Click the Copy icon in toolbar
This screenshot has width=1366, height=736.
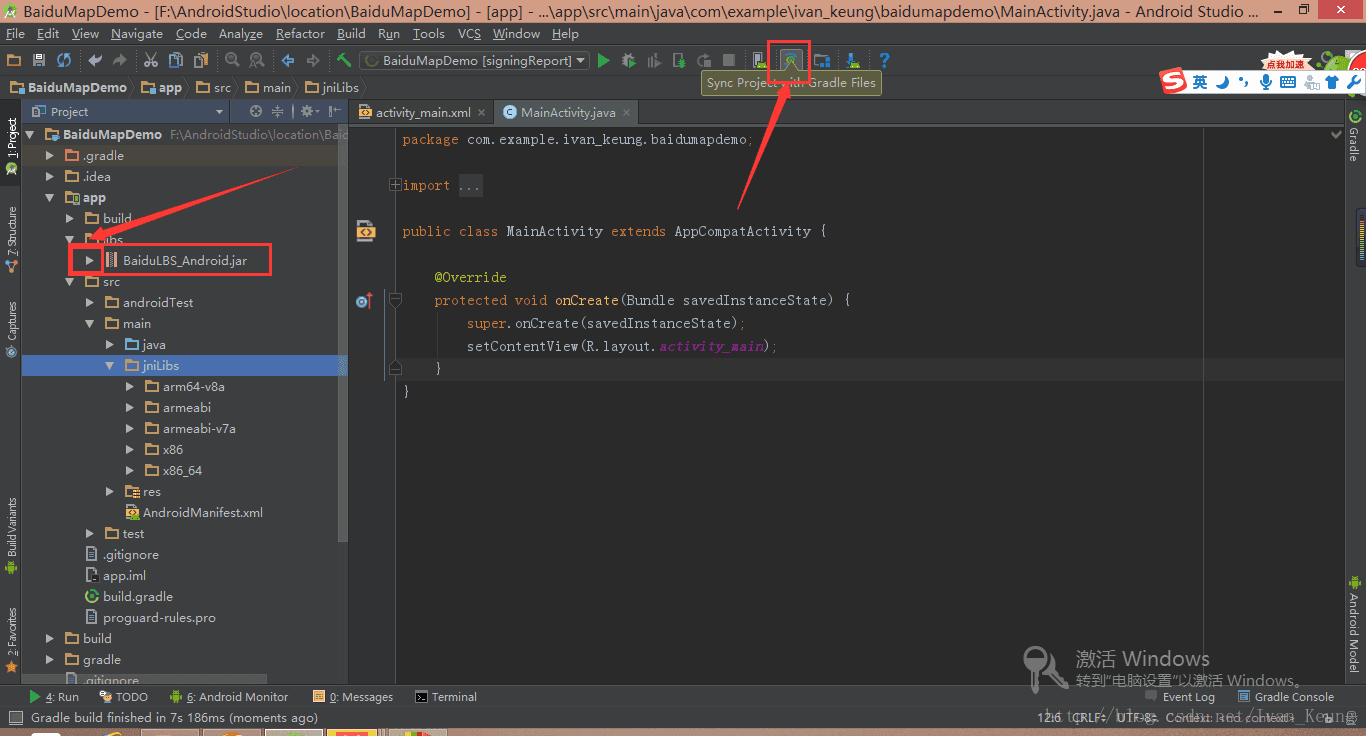(176, 60)
